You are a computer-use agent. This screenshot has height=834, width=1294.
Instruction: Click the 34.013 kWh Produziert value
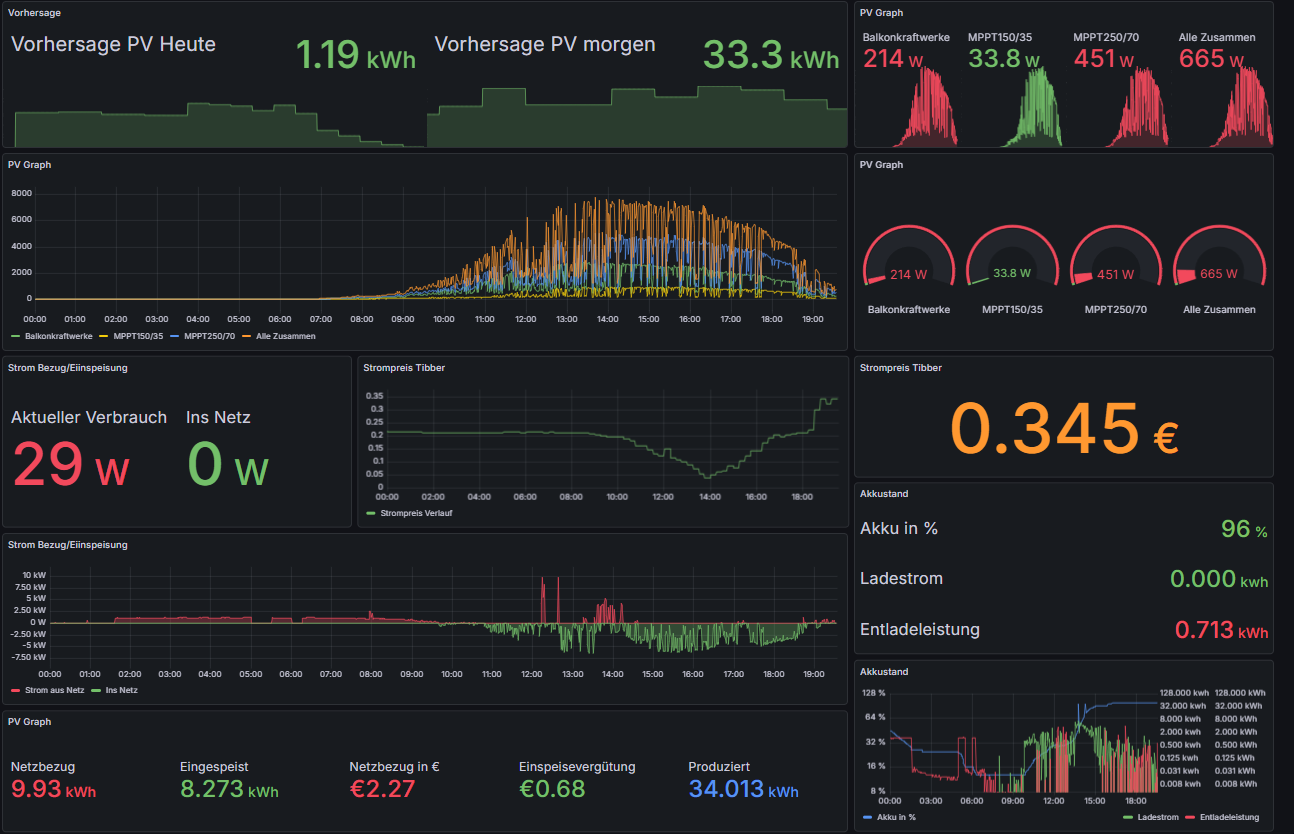[743, 789]
